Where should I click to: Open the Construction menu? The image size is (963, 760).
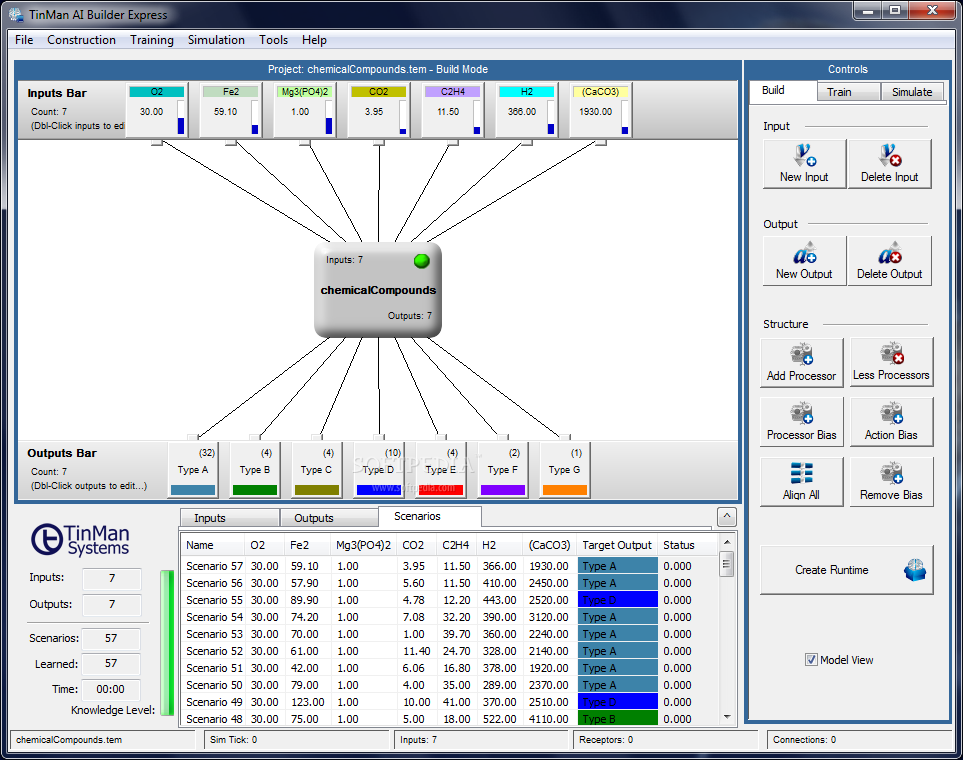[x=81, y=40]
